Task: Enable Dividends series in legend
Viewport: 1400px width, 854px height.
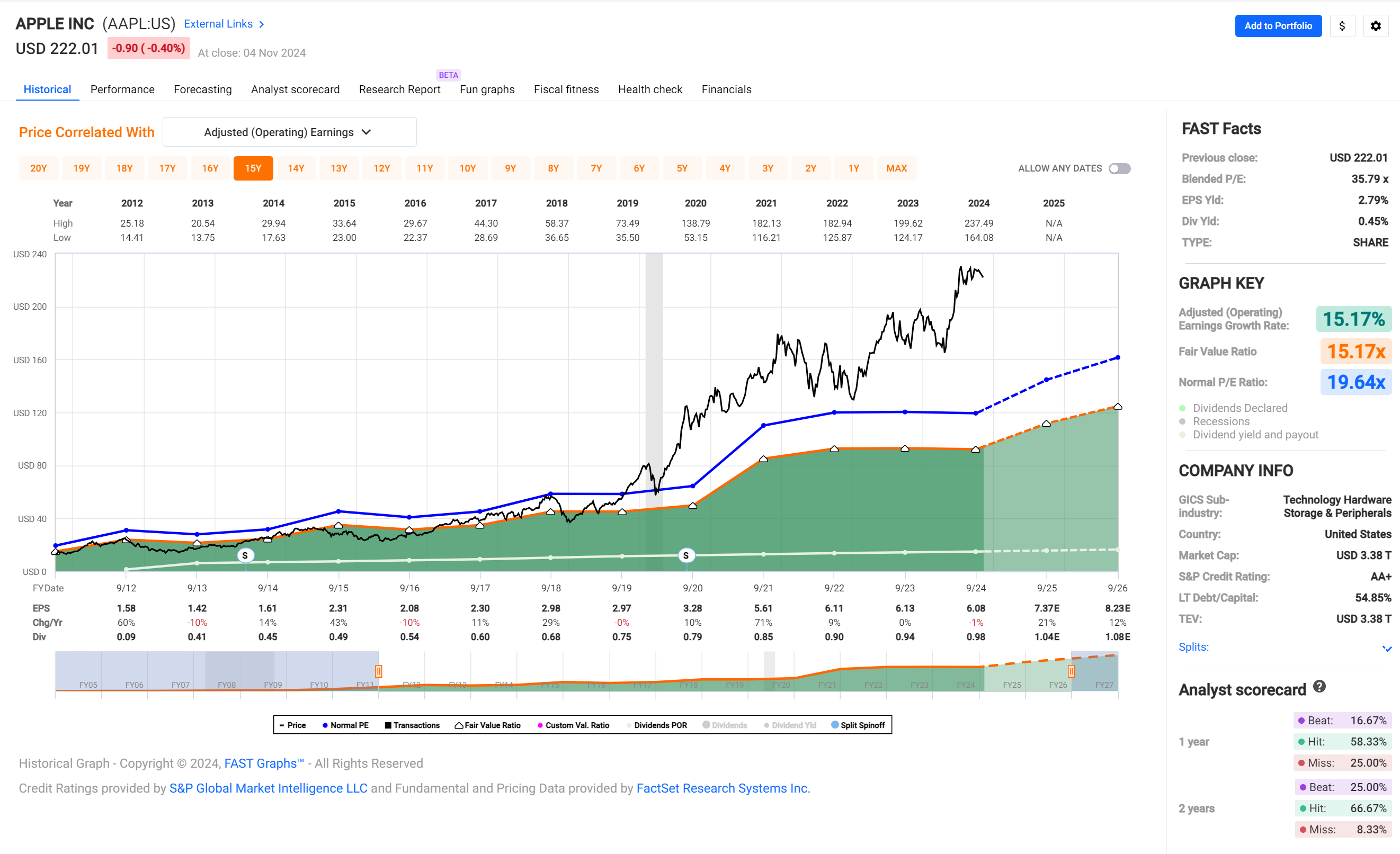Action: [x=725, y=725]
